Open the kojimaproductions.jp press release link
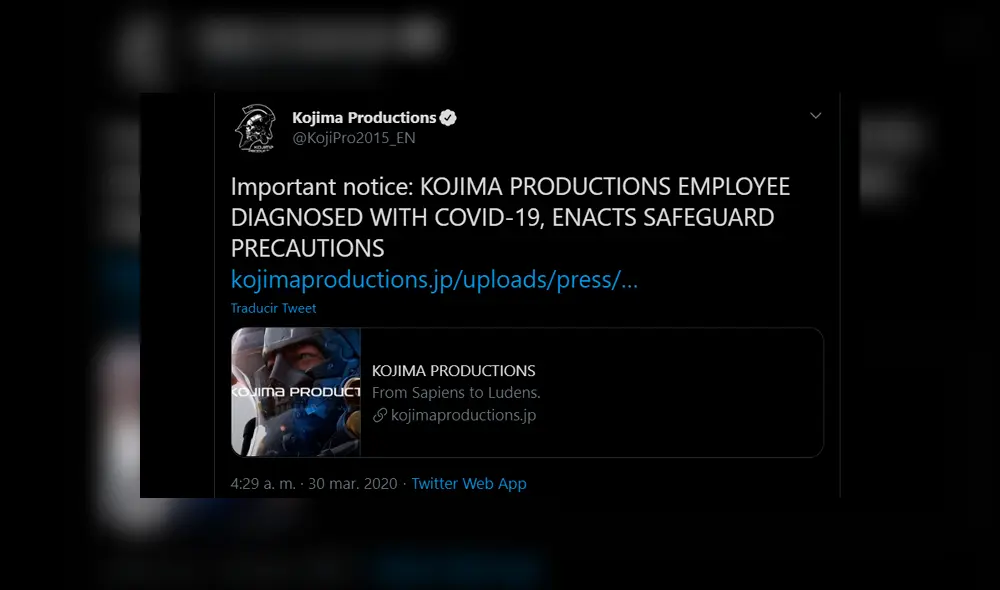The height and width of the screenshot is (590, 1000). point(434,280)
